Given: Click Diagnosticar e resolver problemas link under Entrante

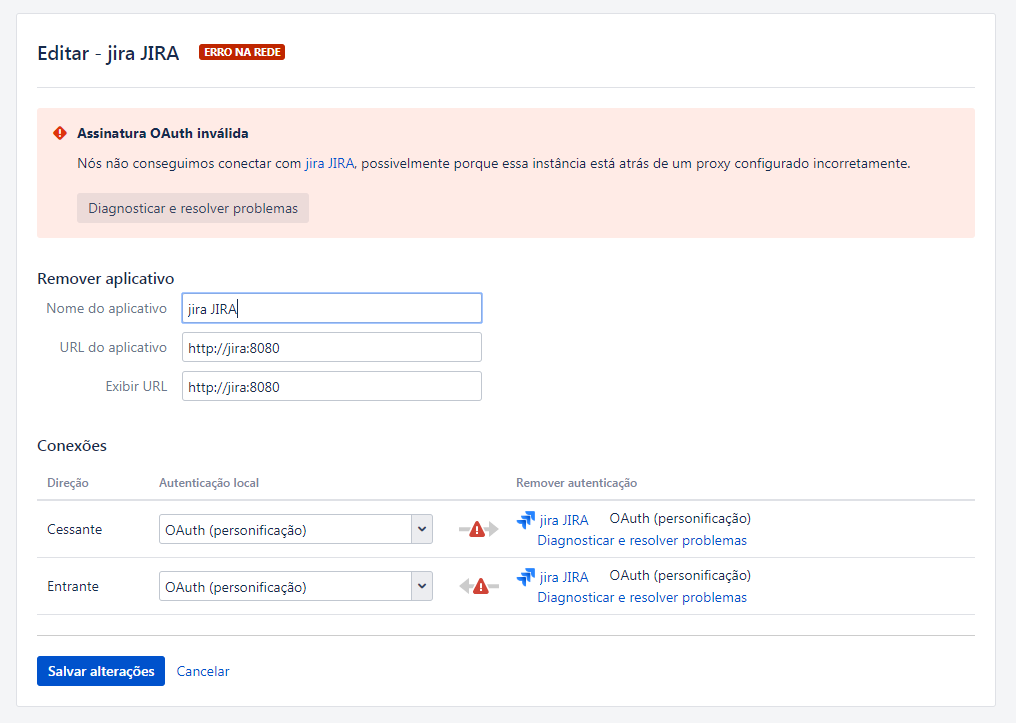Looking at the screenshot, I should 642,597.
